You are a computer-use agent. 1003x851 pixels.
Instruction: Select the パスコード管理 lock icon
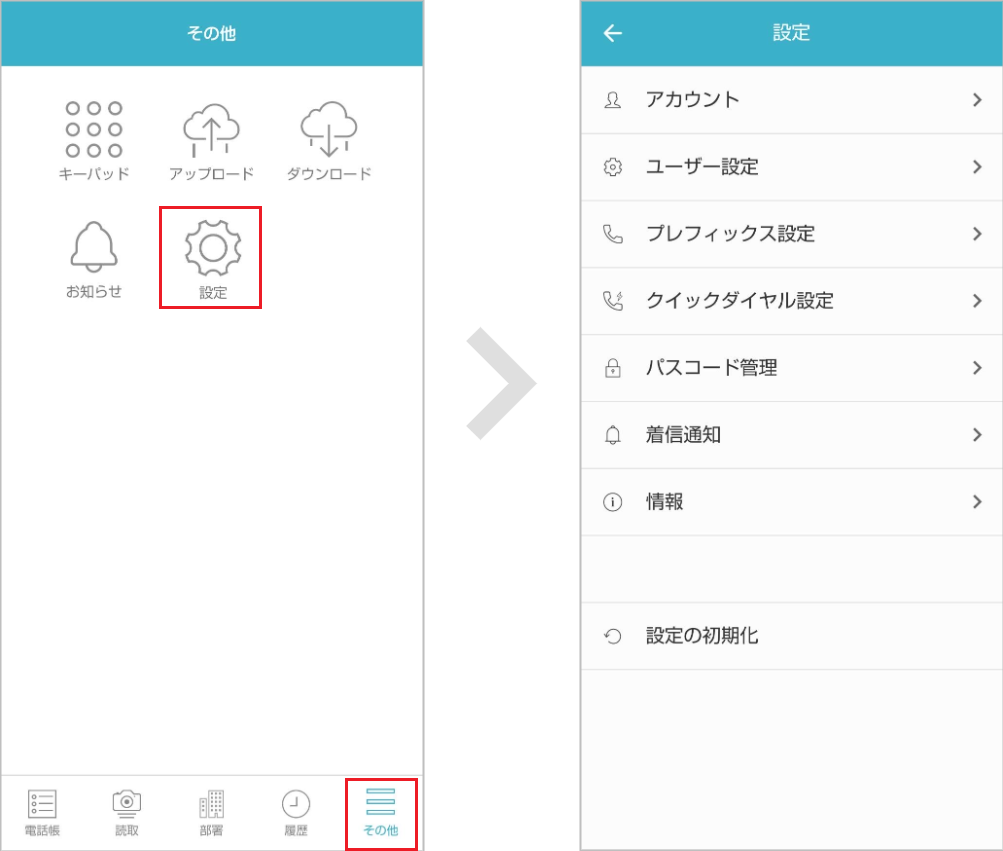click(x=613, y=367)
